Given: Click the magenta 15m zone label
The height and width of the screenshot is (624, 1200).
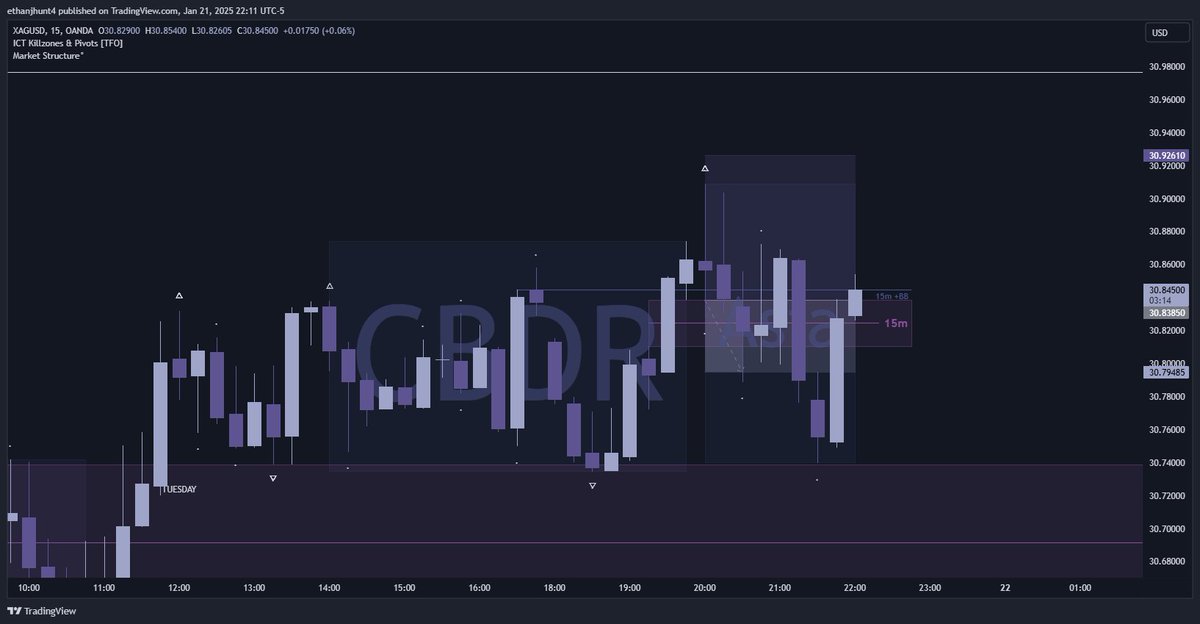Looking at the screenshot, I should (x=896, y=324).
